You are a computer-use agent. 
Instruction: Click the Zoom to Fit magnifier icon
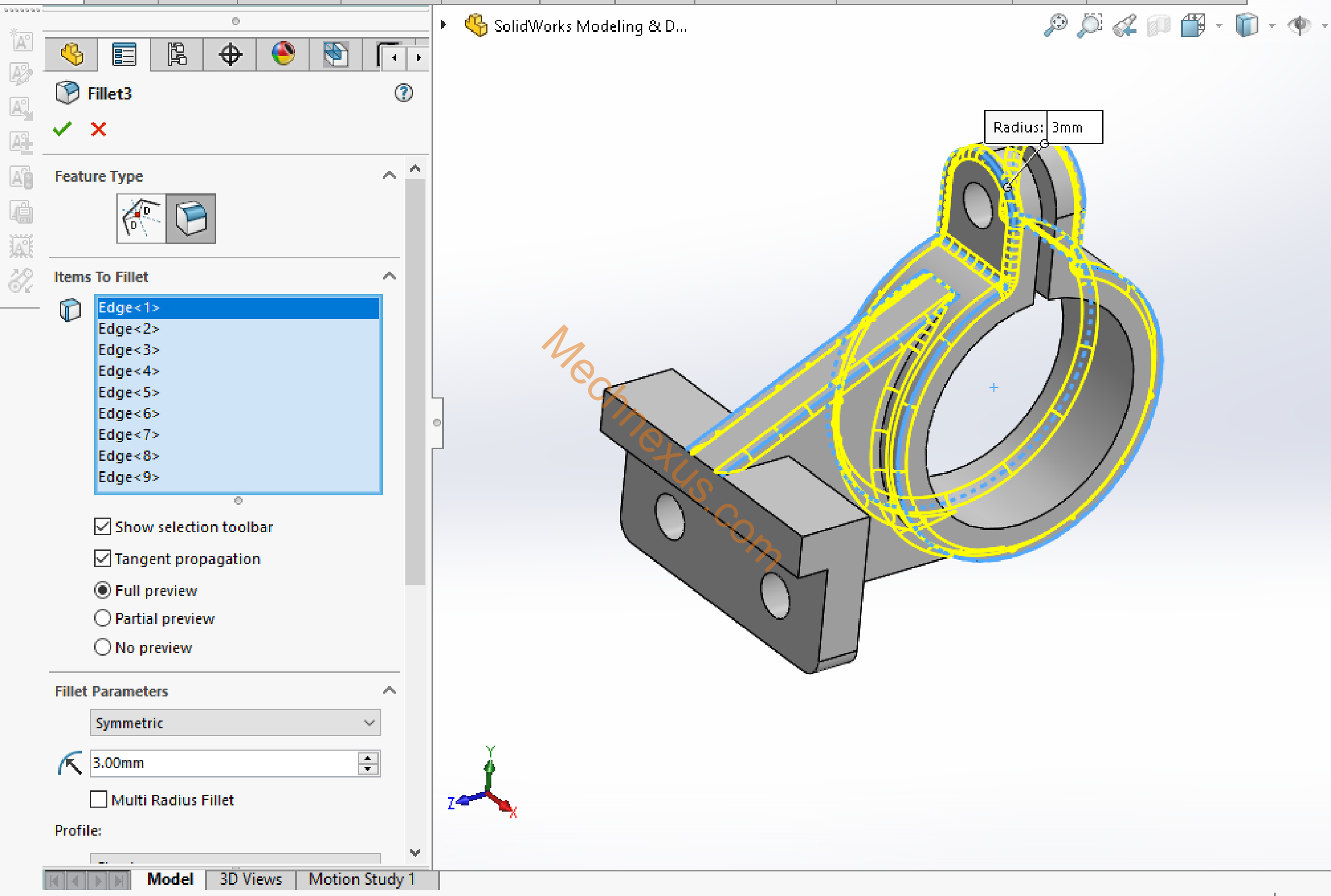1055,26
